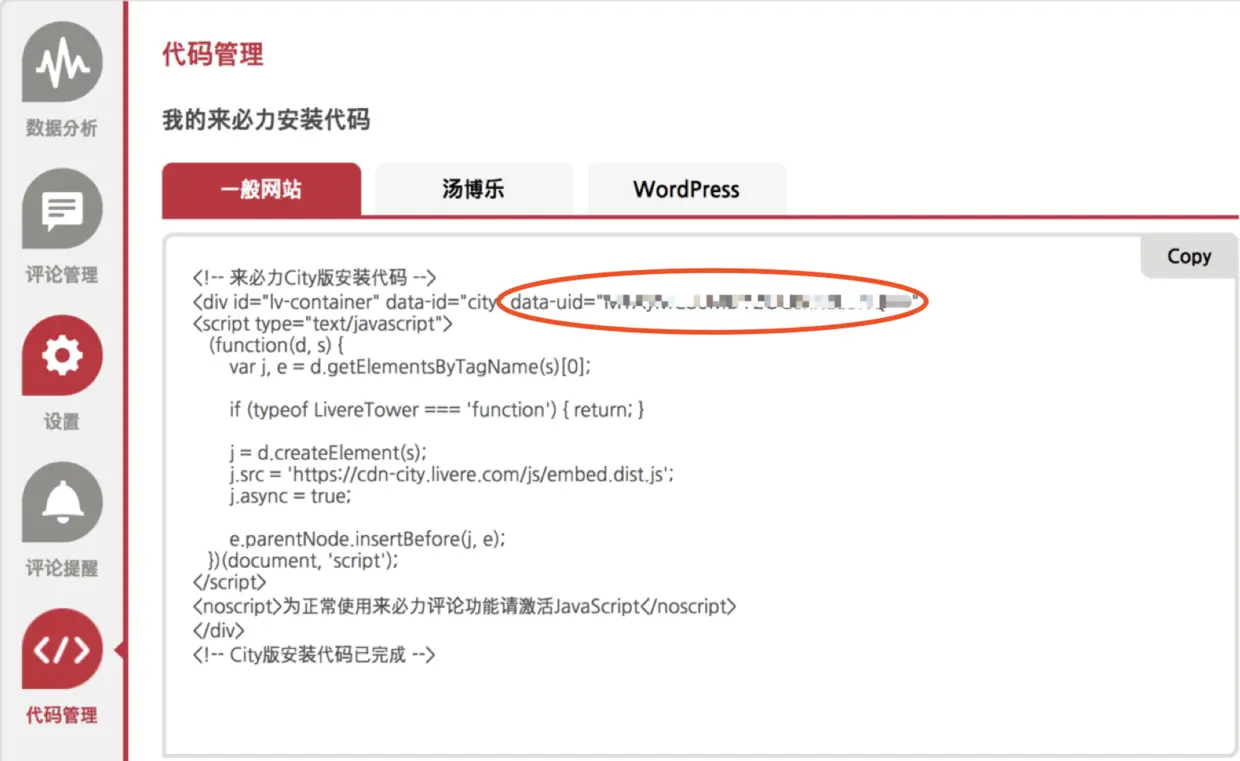1240x761 pixels.
Task: Click the closing </script> tag line
Action: click(230, 582)
